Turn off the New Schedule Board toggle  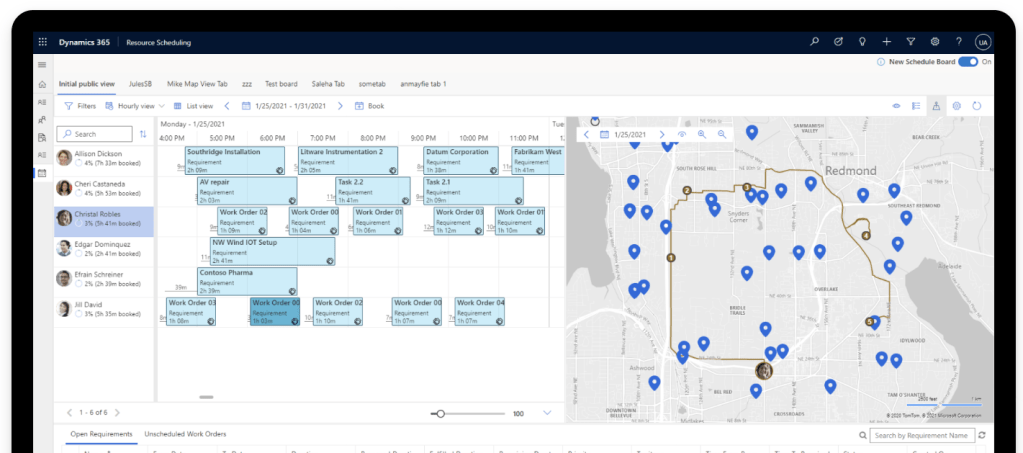click(x=967, y=62)
